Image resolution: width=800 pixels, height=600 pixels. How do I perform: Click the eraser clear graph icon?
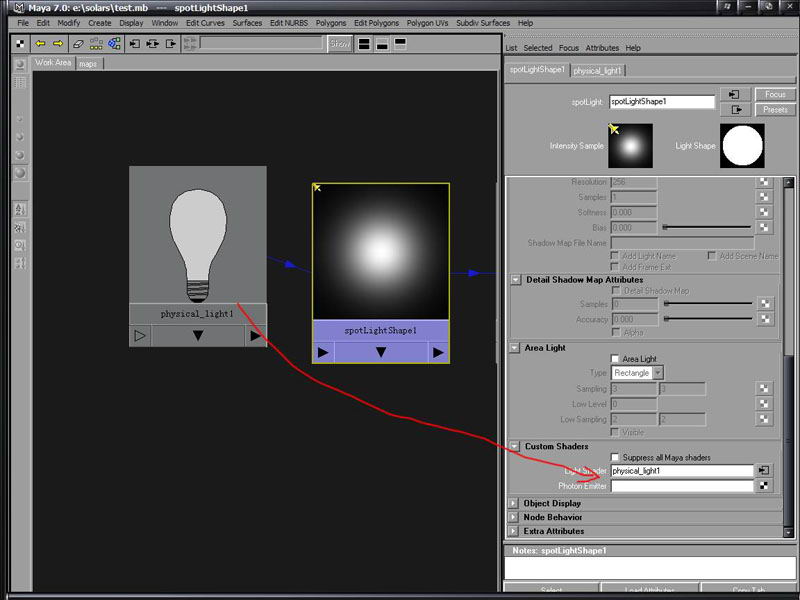[x=78, y=44]
